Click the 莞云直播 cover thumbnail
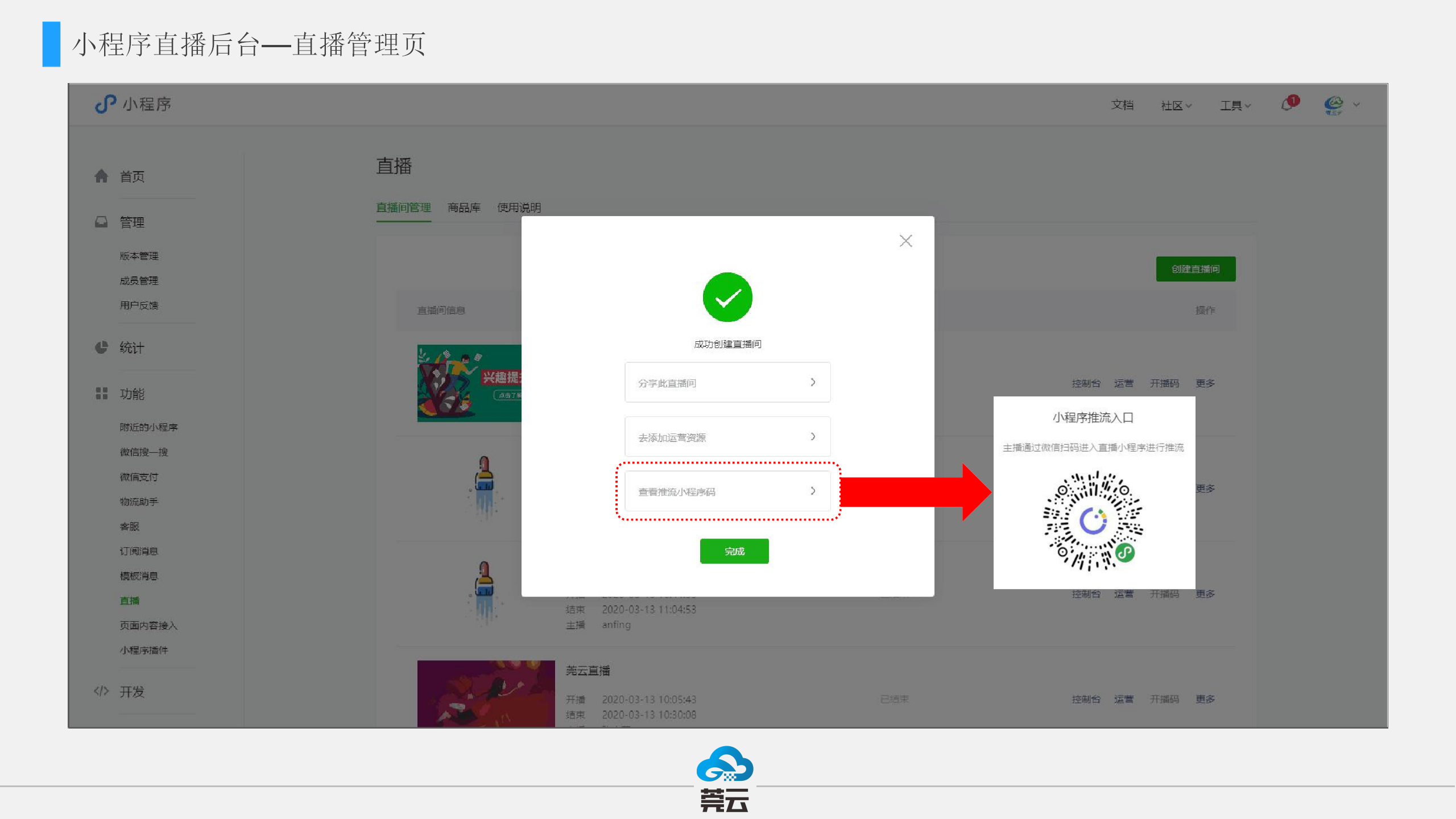The width and height of the screenshot is (1456, 819). click(486, 693)
